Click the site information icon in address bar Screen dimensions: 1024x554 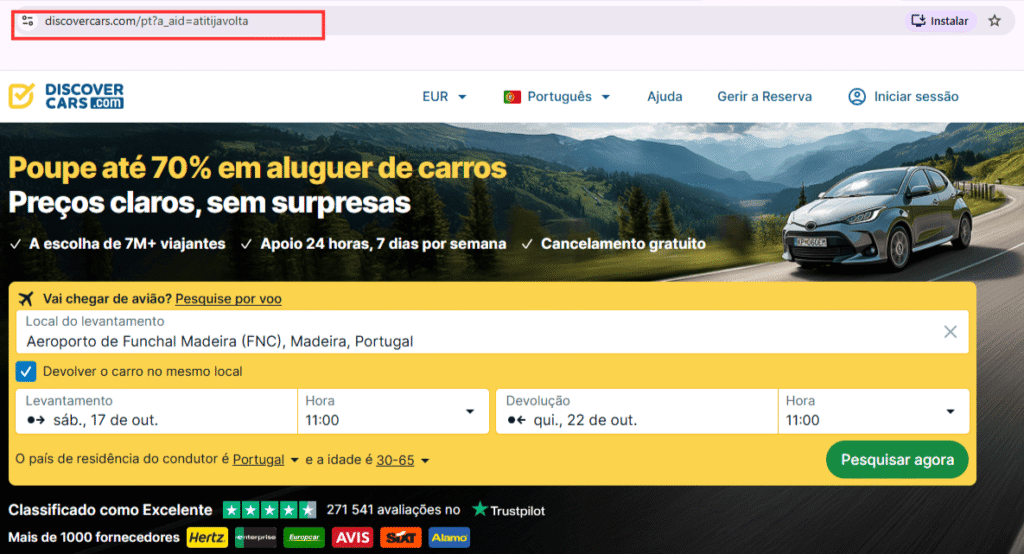click(x=27, y=21)
